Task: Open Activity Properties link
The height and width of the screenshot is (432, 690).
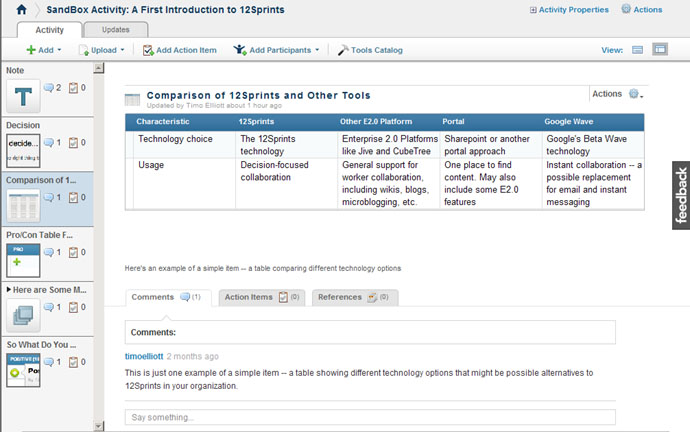Action: tap(568, 9)
